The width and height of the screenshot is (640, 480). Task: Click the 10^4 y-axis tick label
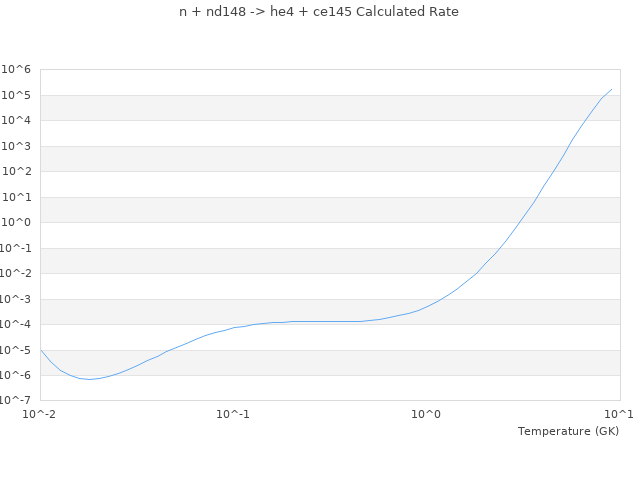[16, 121]
